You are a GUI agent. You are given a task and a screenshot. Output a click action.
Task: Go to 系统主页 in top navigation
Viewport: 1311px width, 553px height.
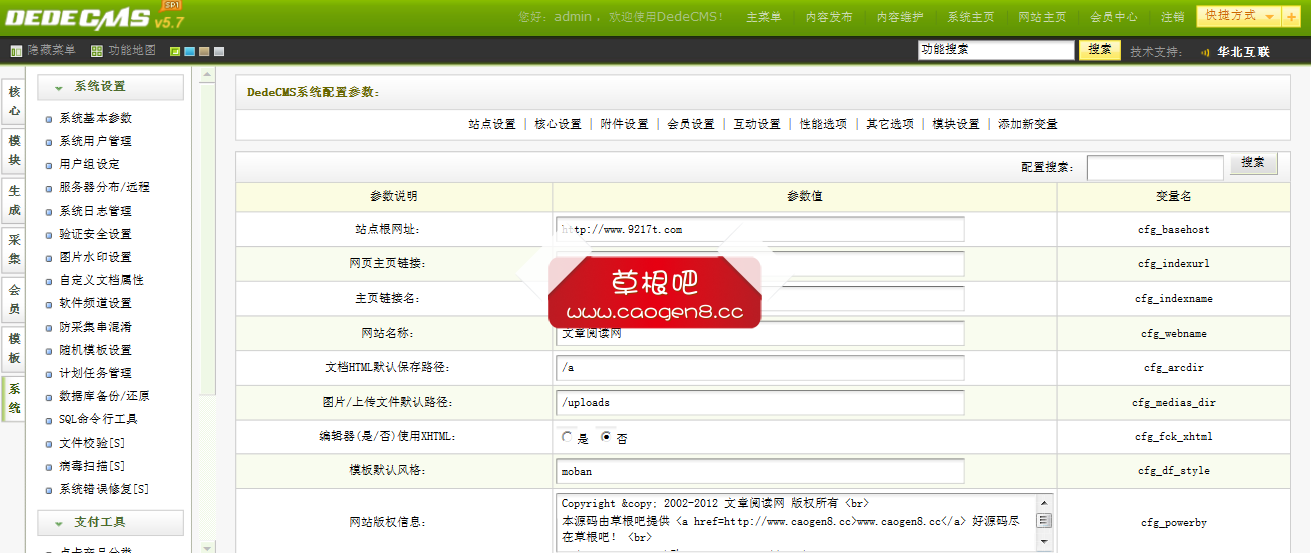(971, 17)
